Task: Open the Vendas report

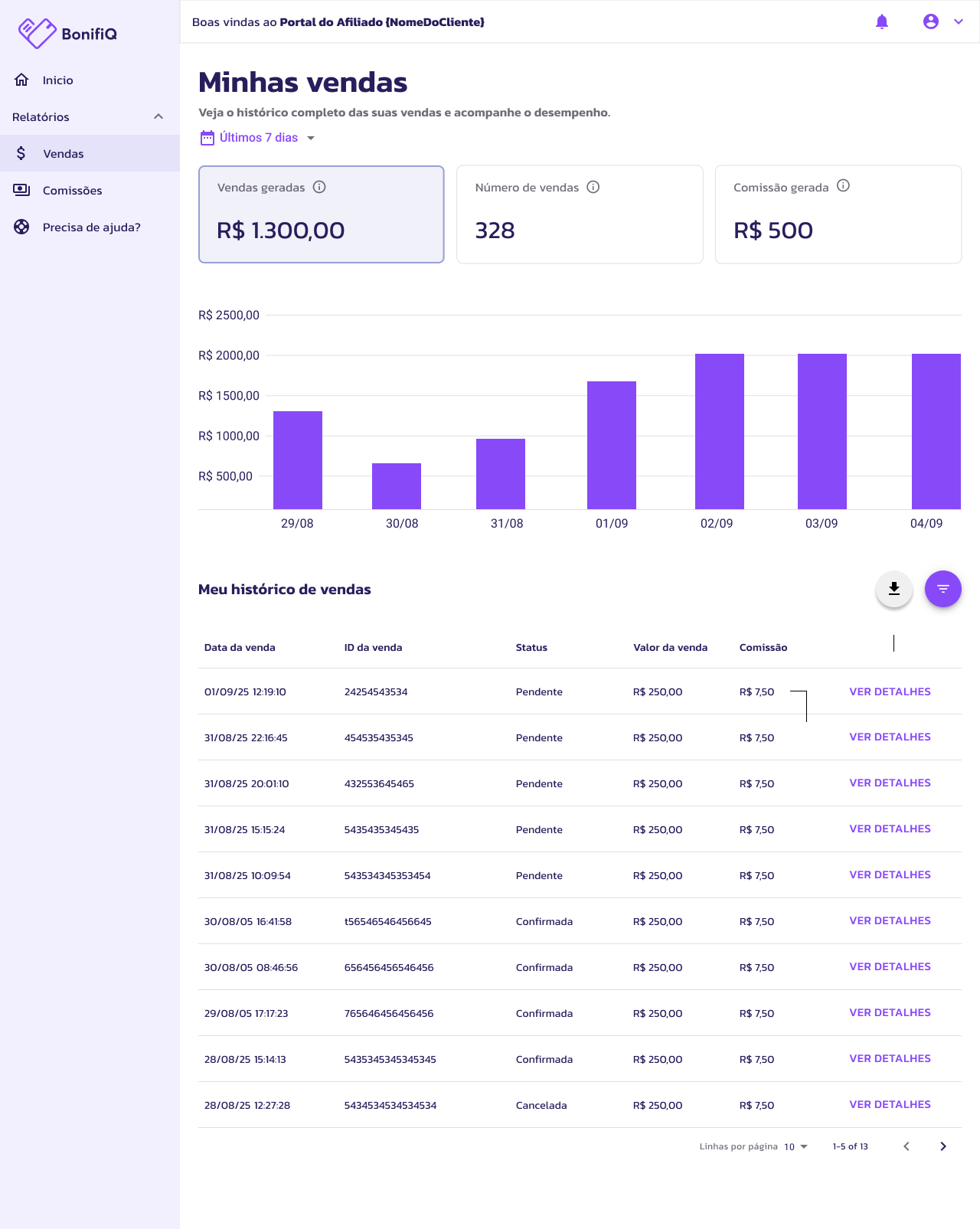Action: (x=90, y=153)
